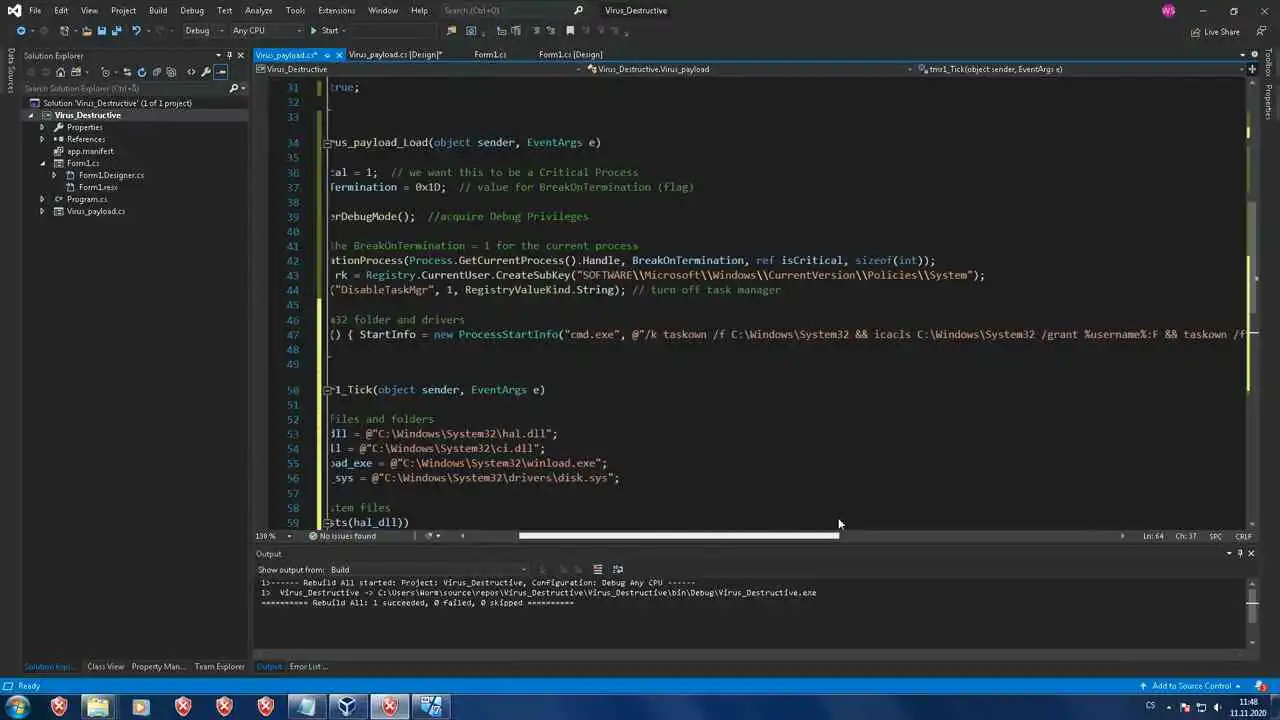Save the current file with Save icon
Screen dimensions: 1280x720
pos(101,31)
